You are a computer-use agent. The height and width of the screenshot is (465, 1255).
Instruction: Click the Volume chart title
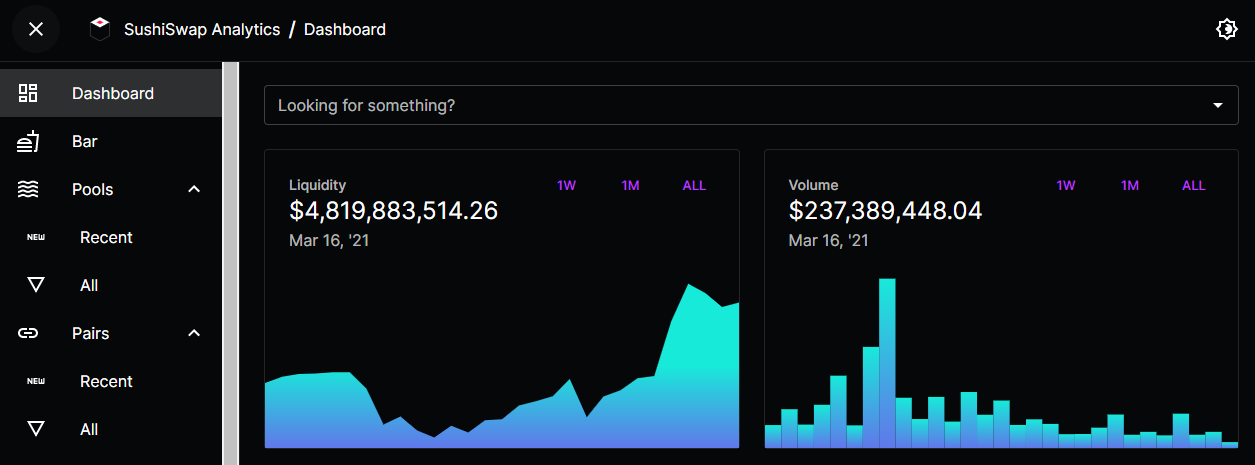(814, 185)
